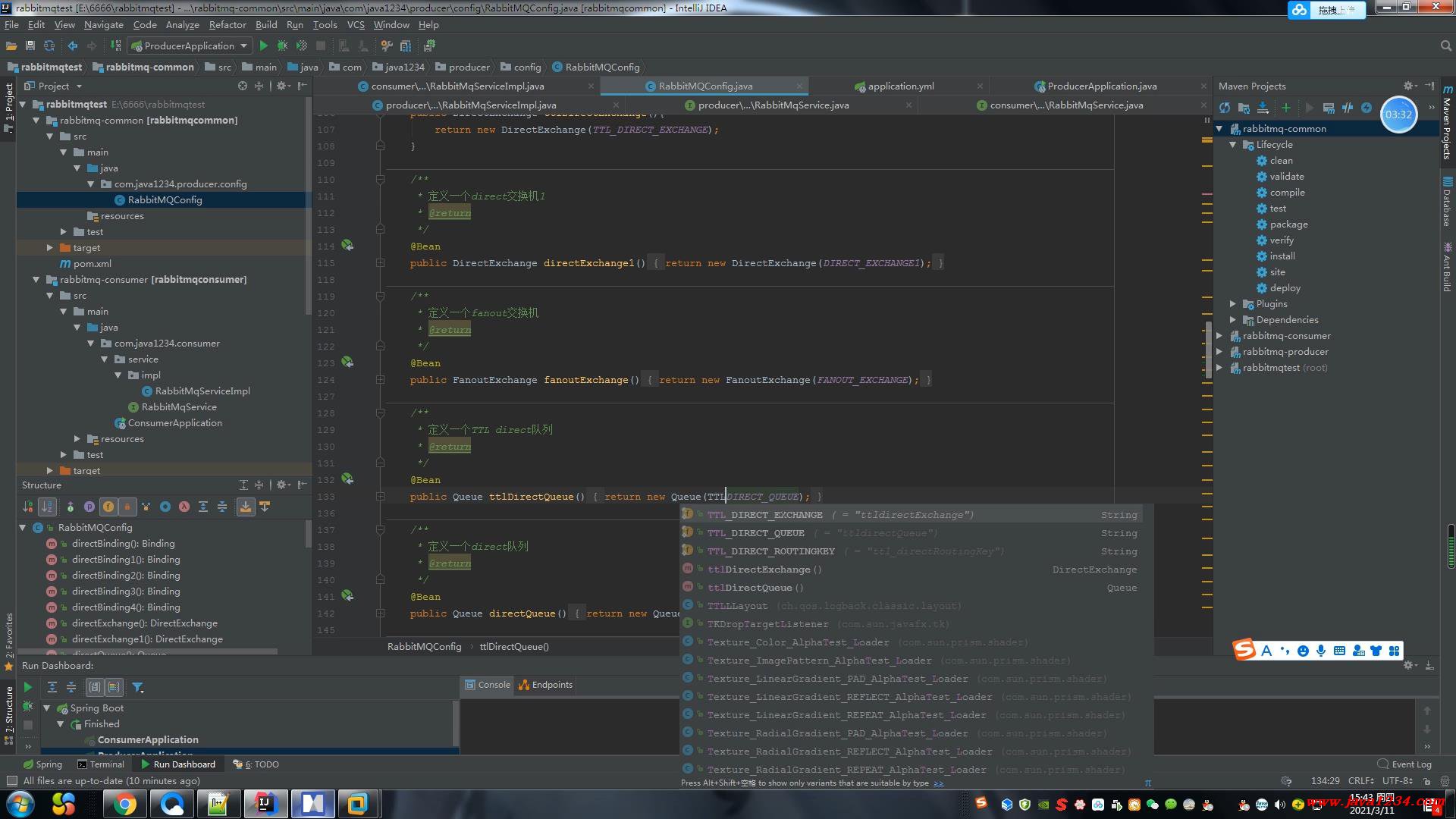Navigate back with the blue left arrow
The width and height of the screenshot is (1456, 819).
click(73, 45)
